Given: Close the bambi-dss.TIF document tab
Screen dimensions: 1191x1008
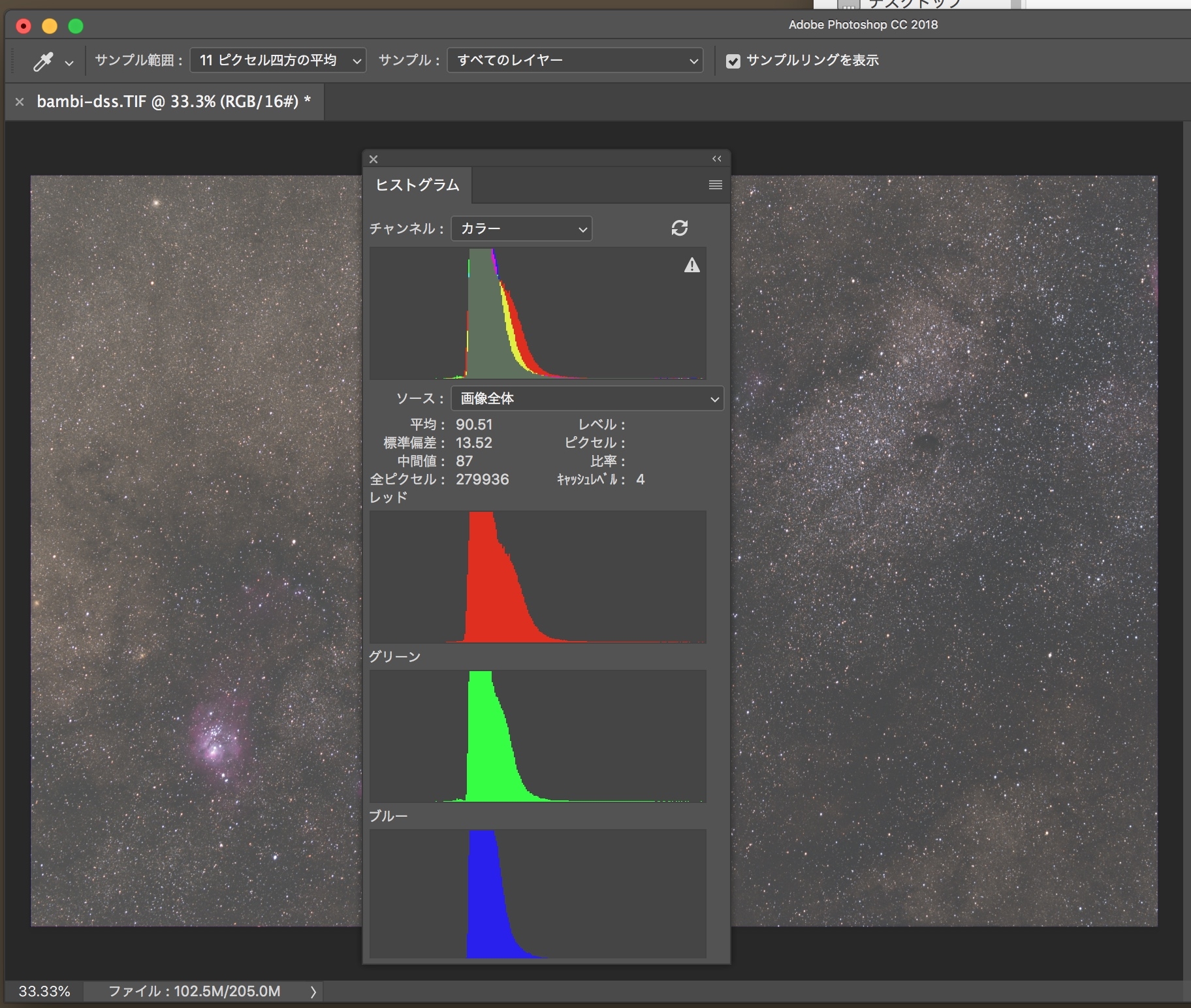Looking at the screenshot, I should point(20,102).
